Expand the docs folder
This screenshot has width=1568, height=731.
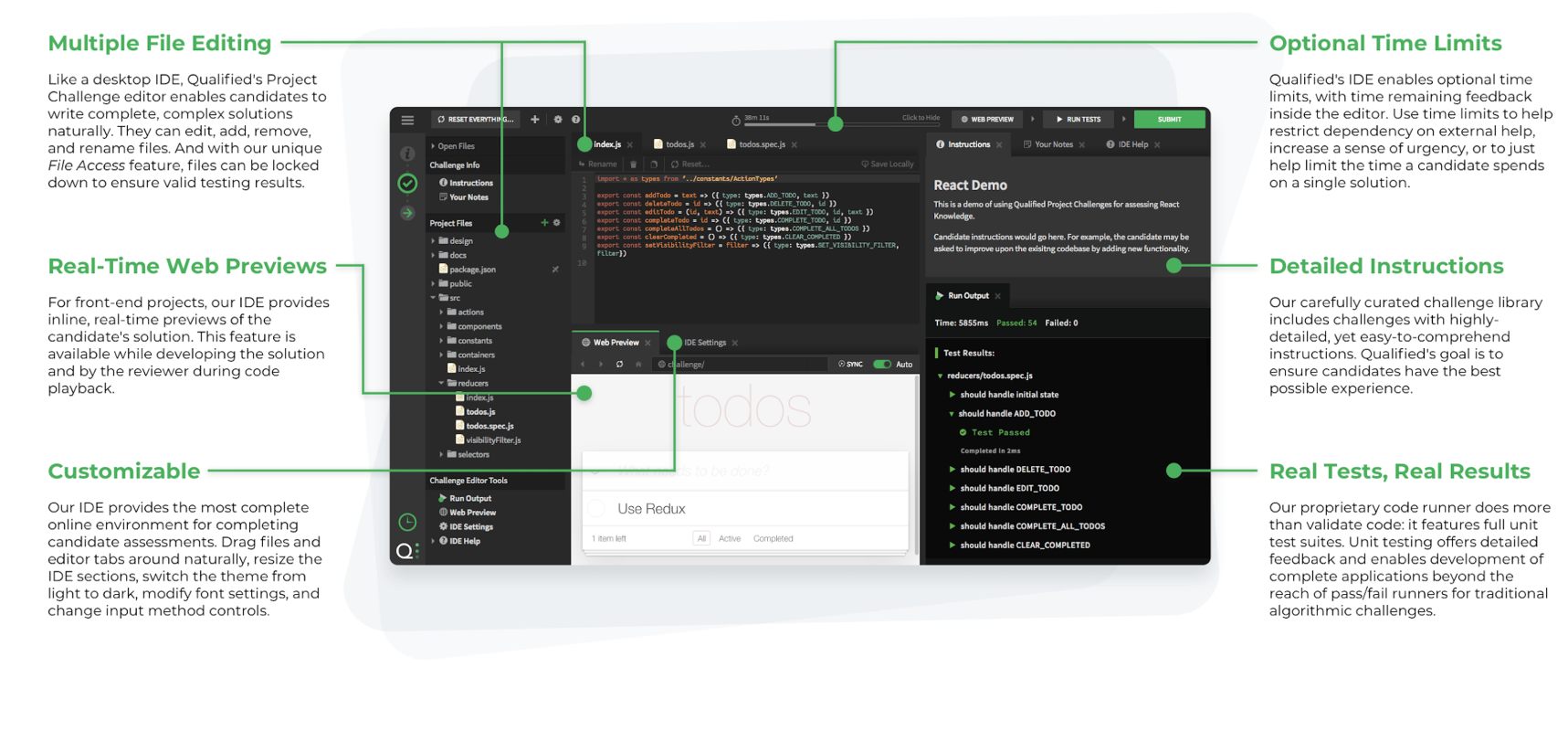coord(434,256)
